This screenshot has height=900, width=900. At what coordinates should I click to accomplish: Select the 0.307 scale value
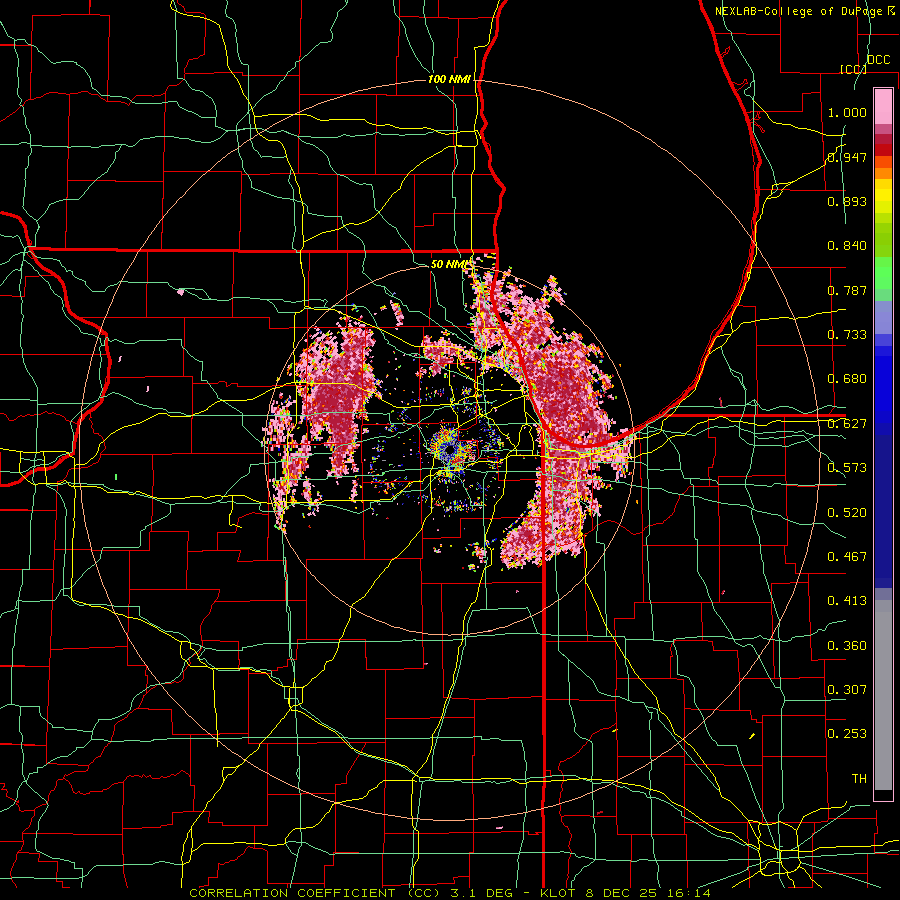(847, 689)
